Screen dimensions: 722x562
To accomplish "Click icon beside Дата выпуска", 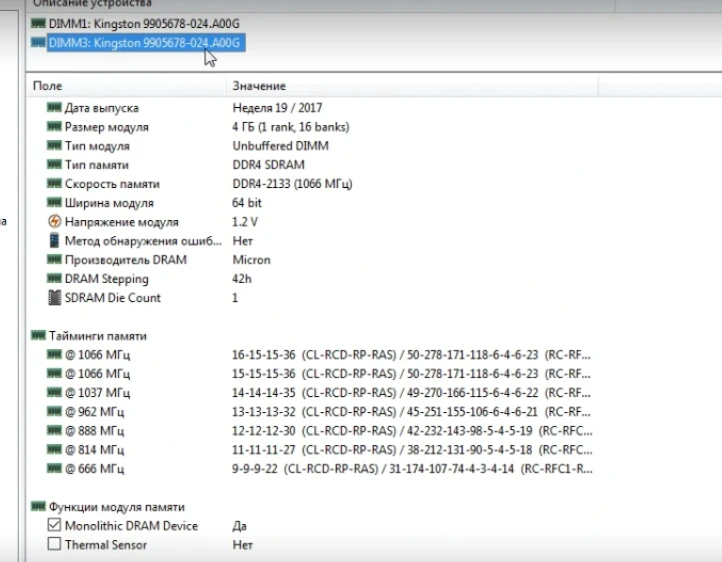I will [x=54, y=107].
